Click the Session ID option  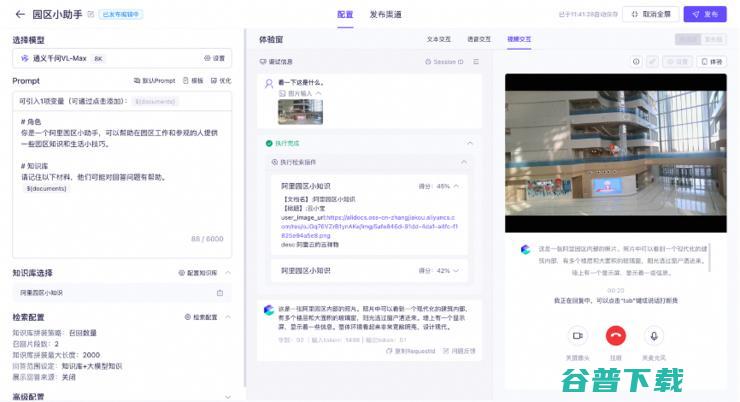(444, 62)
